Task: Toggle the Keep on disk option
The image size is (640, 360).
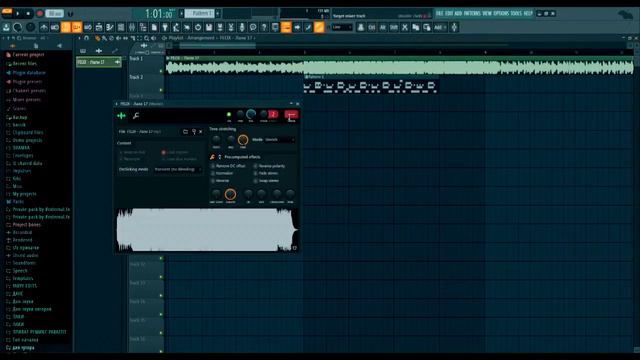Action: pos(132,152)
